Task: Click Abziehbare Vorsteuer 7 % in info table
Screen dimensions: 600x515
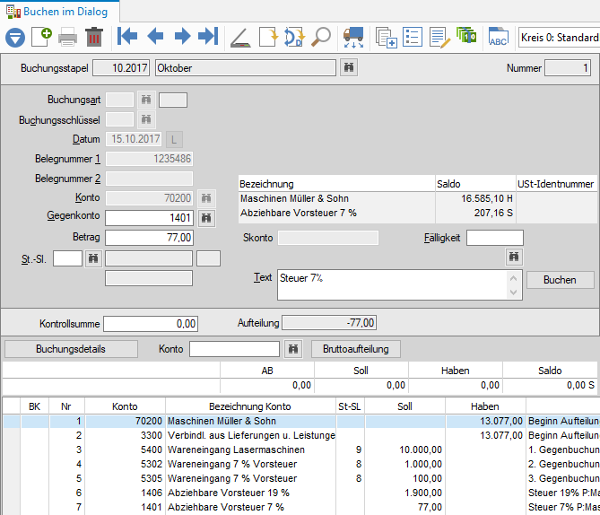Action: pos(298,213)
